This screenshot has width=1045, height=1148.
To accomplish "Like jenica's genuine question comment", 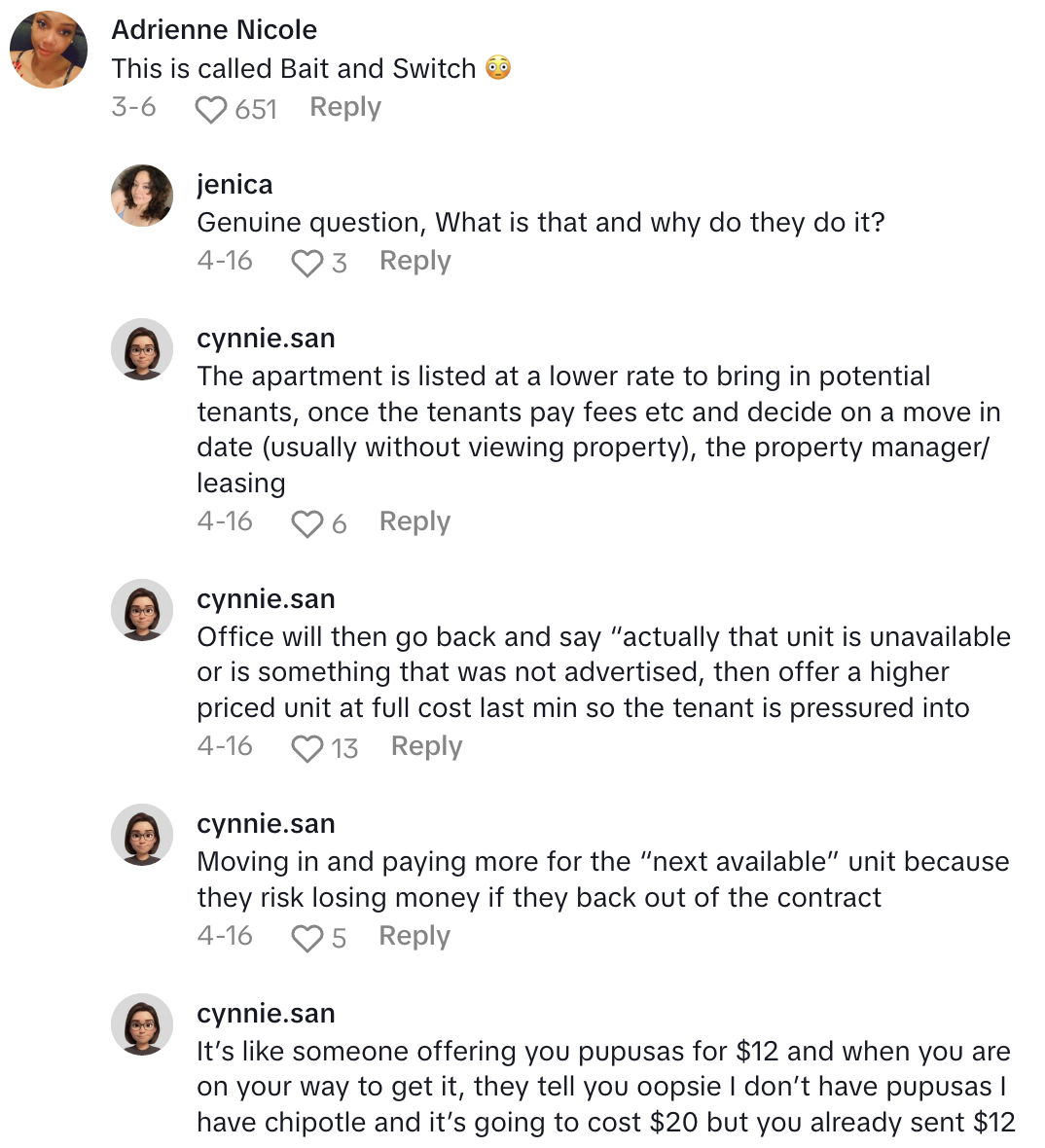I will click(306, 264).
